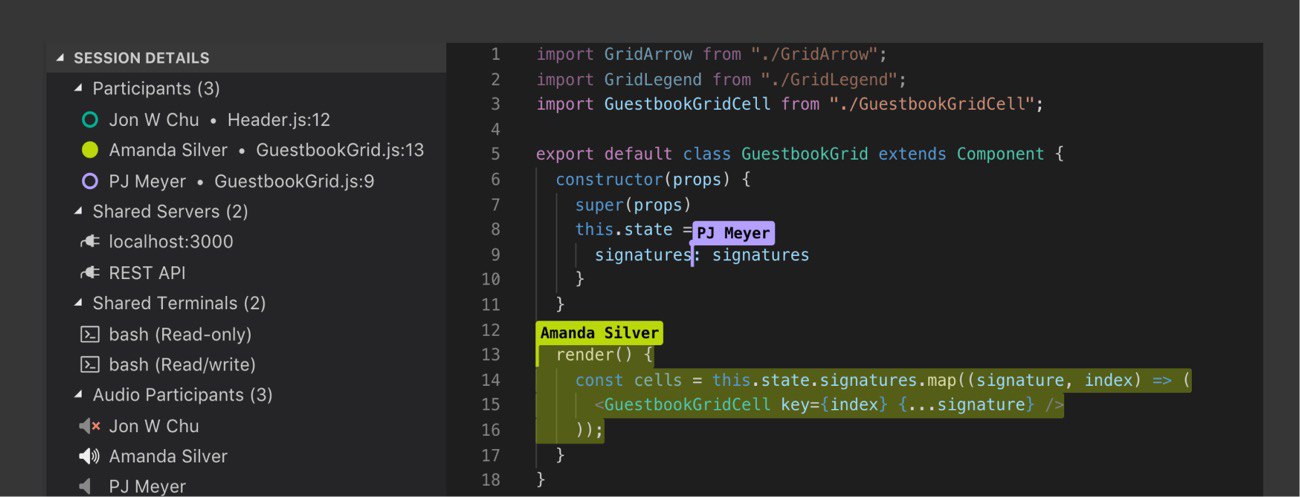Open the REST API shared server
The height and width of the screenshot is (497, 1300).
147,273
